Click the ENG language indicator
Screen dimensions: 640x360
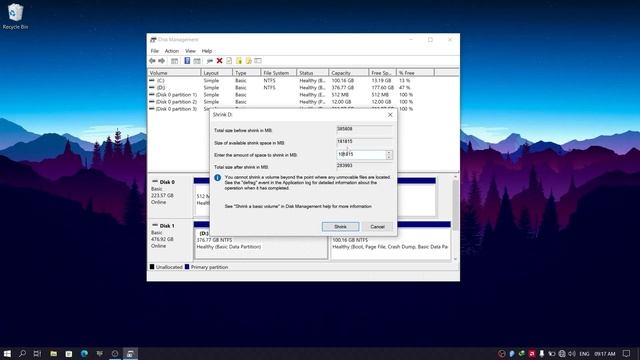pyautogui.click(x=584, y=354)
